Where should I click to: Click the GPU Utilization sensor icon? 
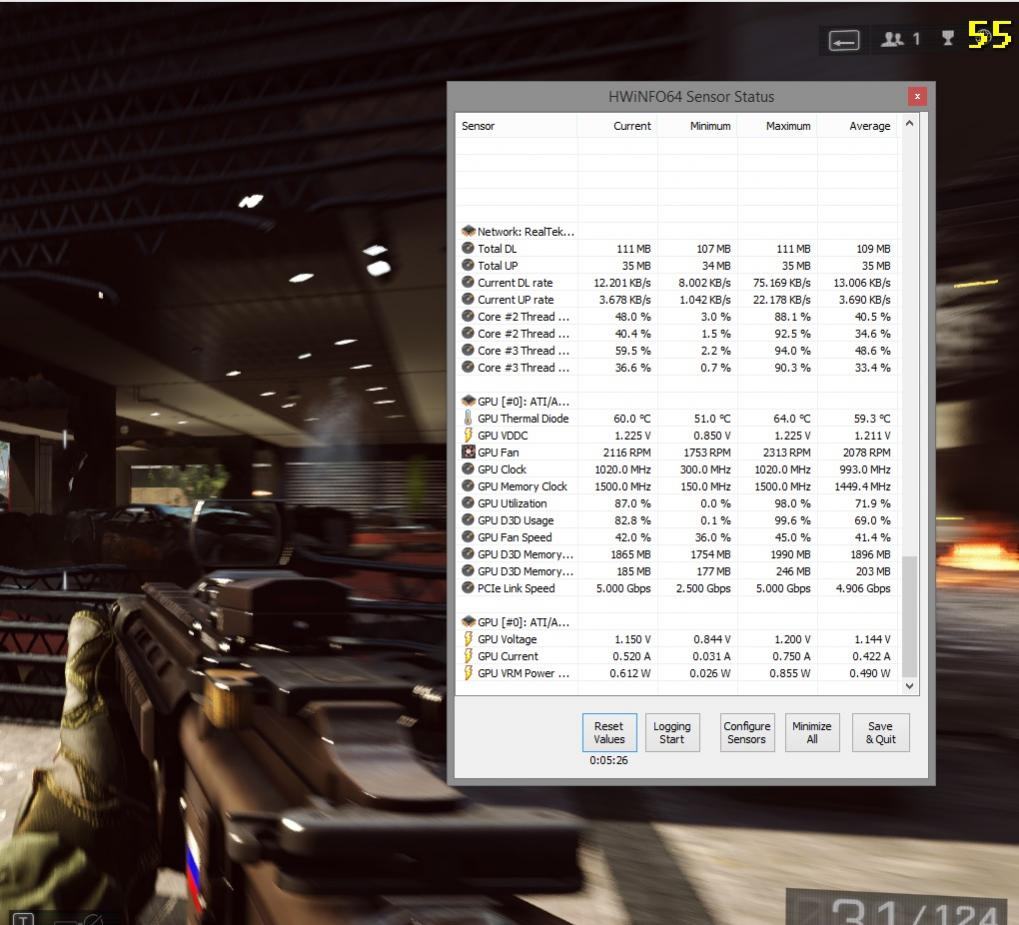(x=467, y=502)
